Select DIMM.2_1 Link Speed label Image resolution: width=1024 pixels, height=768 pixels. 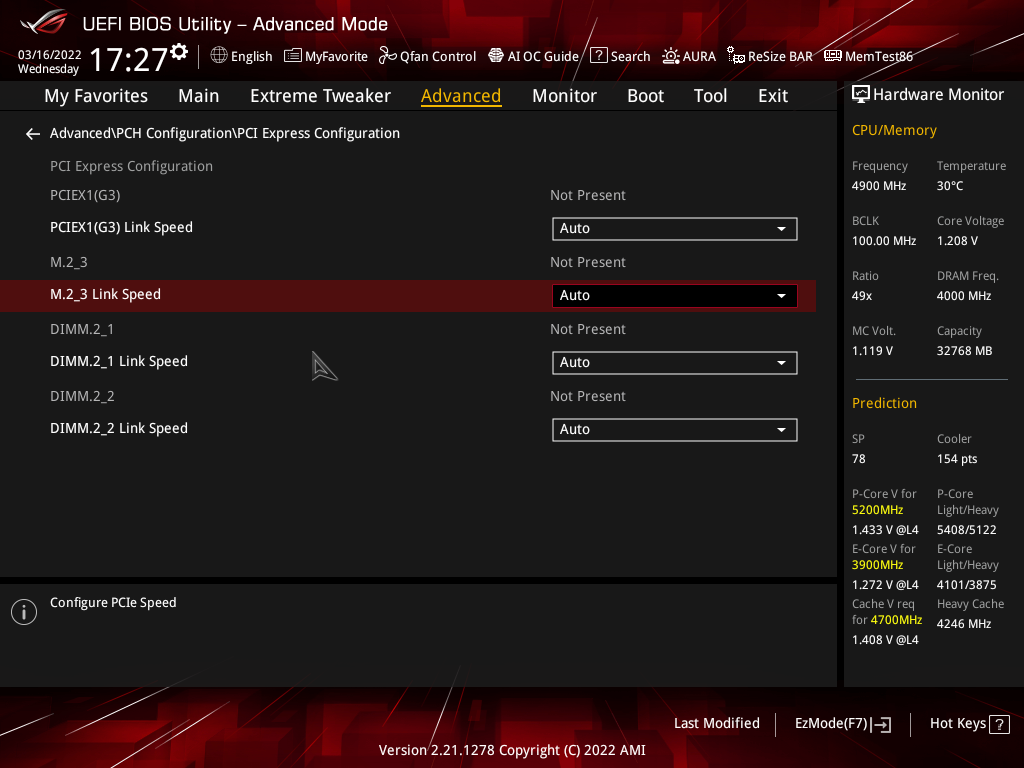[119, 362]
